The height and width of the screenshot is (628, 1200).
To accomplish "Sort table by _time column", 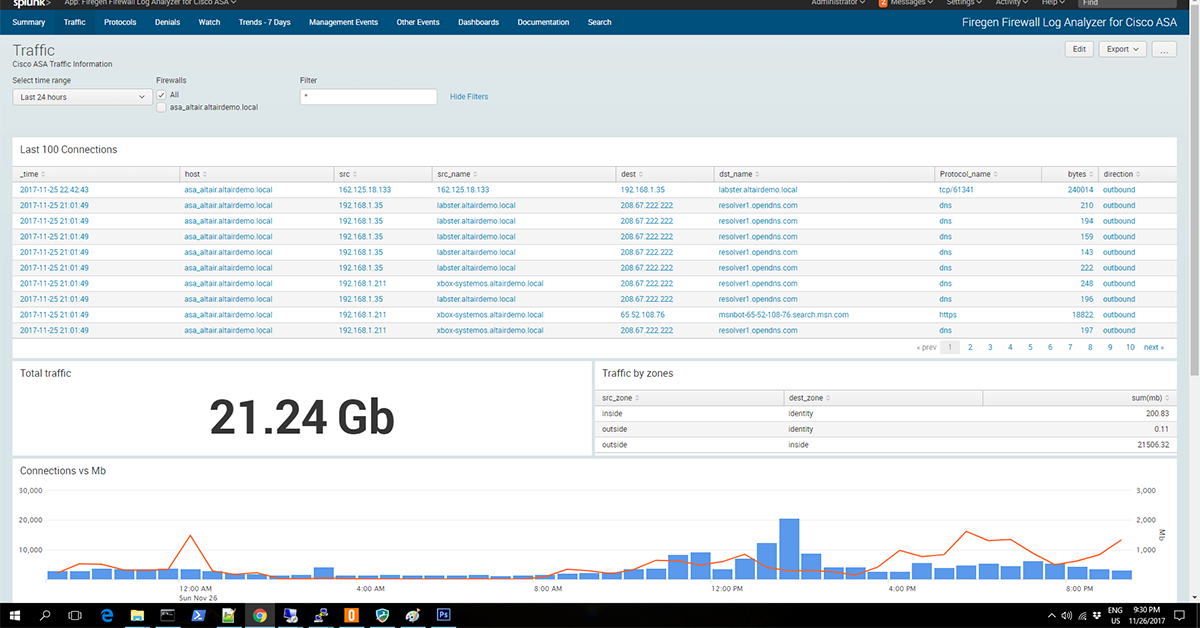I will [32, 174].
